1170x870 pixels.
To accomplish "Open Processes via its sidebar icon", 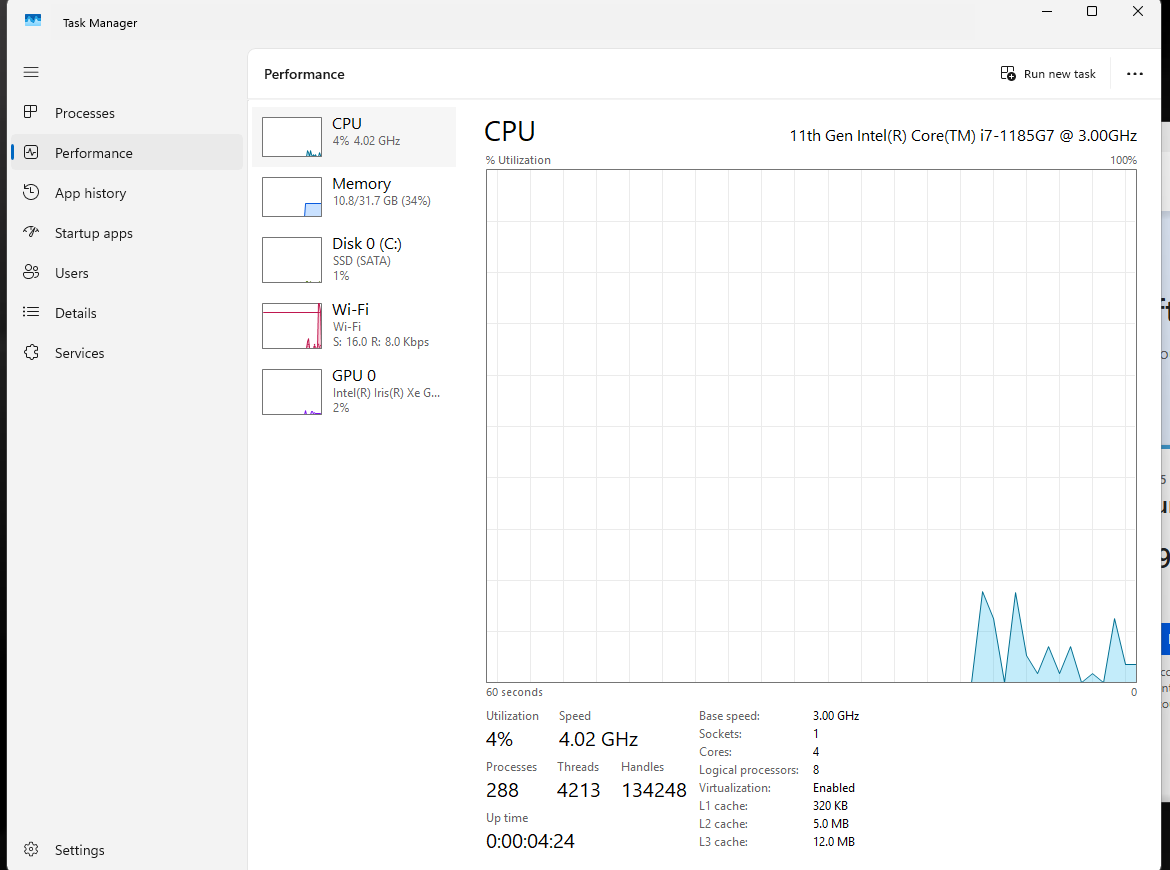I will pos(31,113).
